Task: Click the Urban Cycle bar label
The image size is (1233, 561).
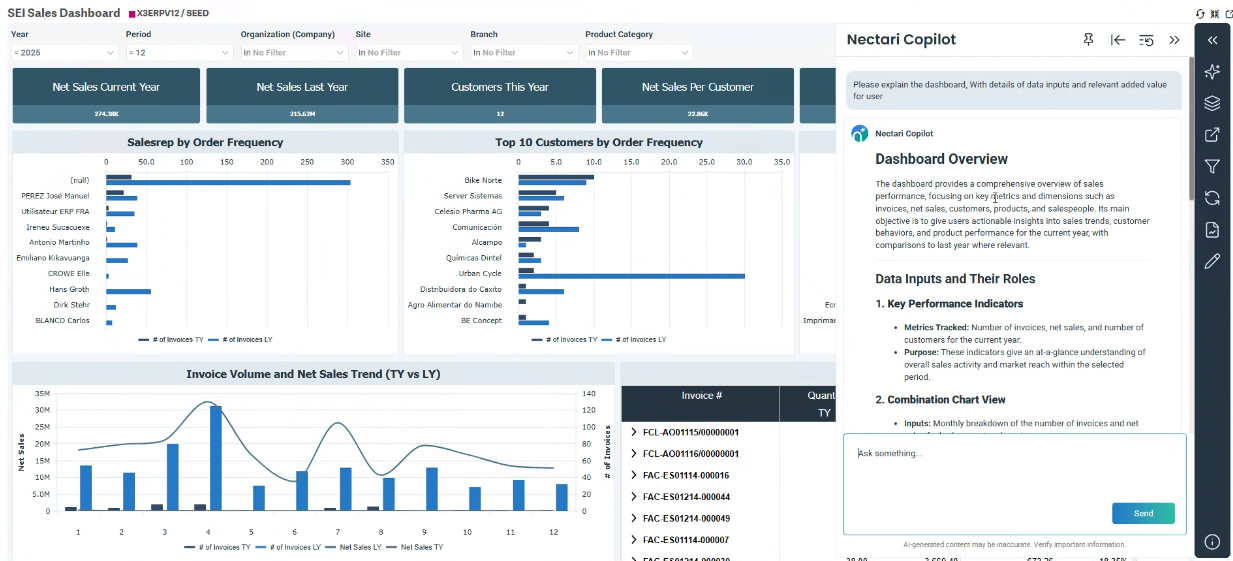Action: click(x=480, y=273)
